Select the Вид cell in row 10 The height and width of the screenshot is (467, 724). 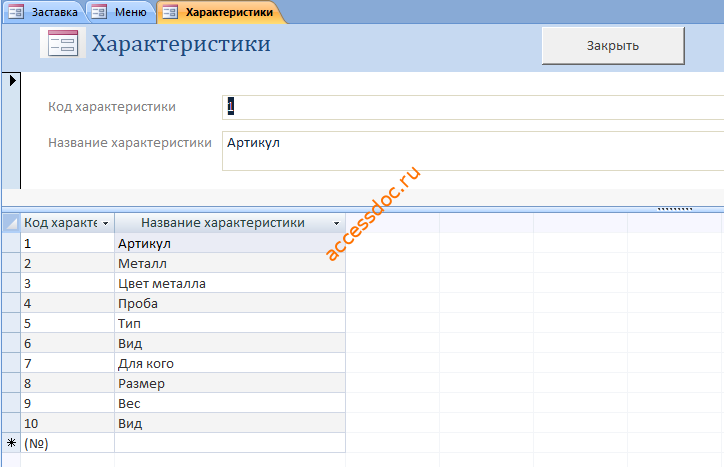tap(229, 424)
